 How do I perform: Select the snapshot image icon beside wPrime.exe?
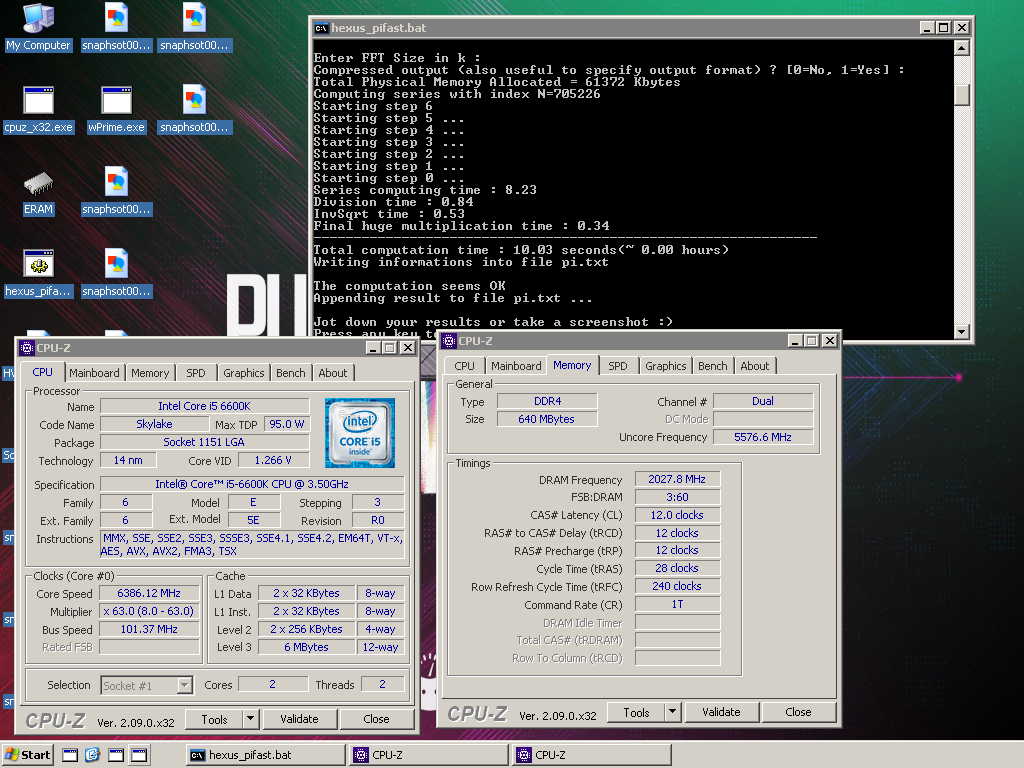pyautogui.click(x=194, y=110)
